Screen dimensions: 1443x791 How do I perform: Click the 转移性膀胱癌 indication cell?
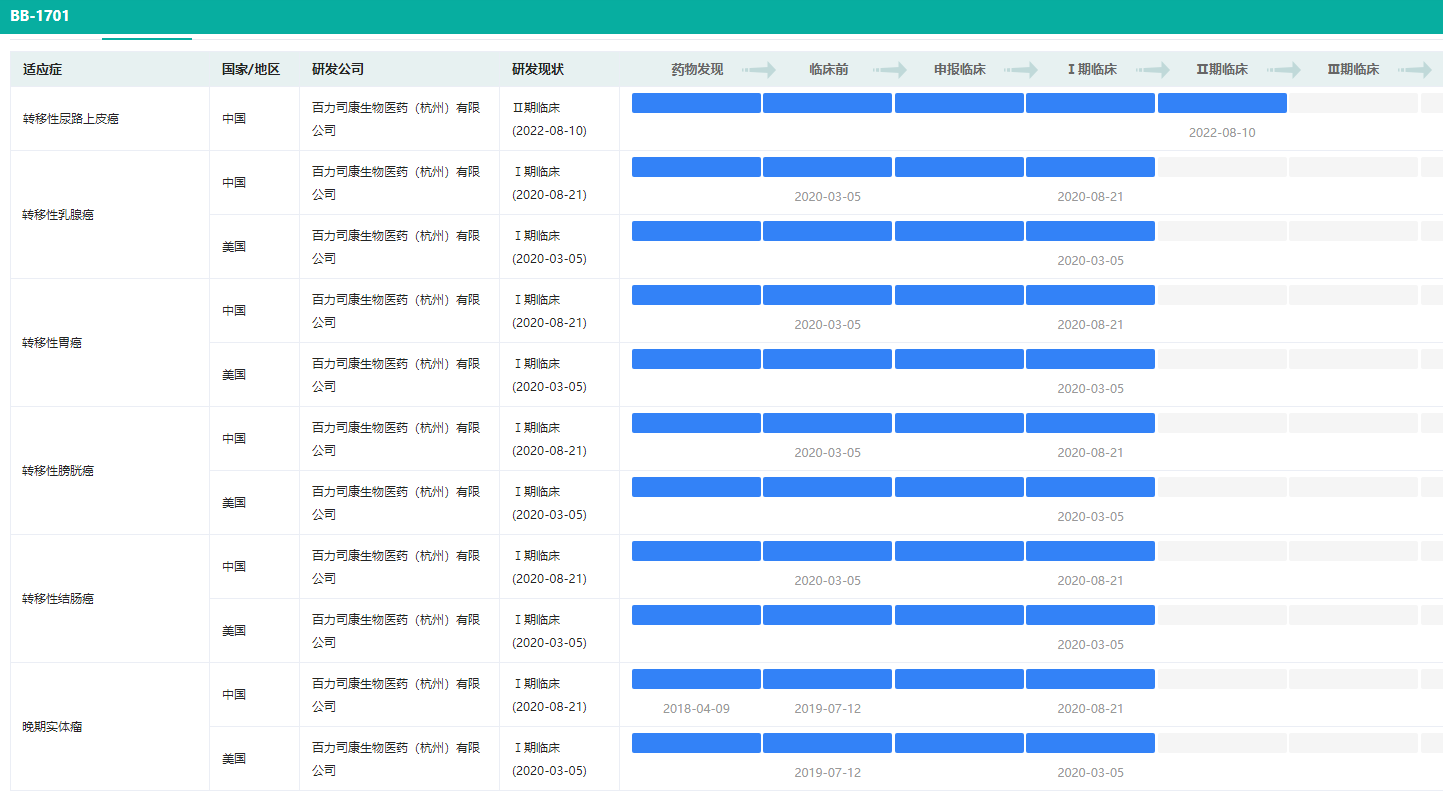coord(58,471)
